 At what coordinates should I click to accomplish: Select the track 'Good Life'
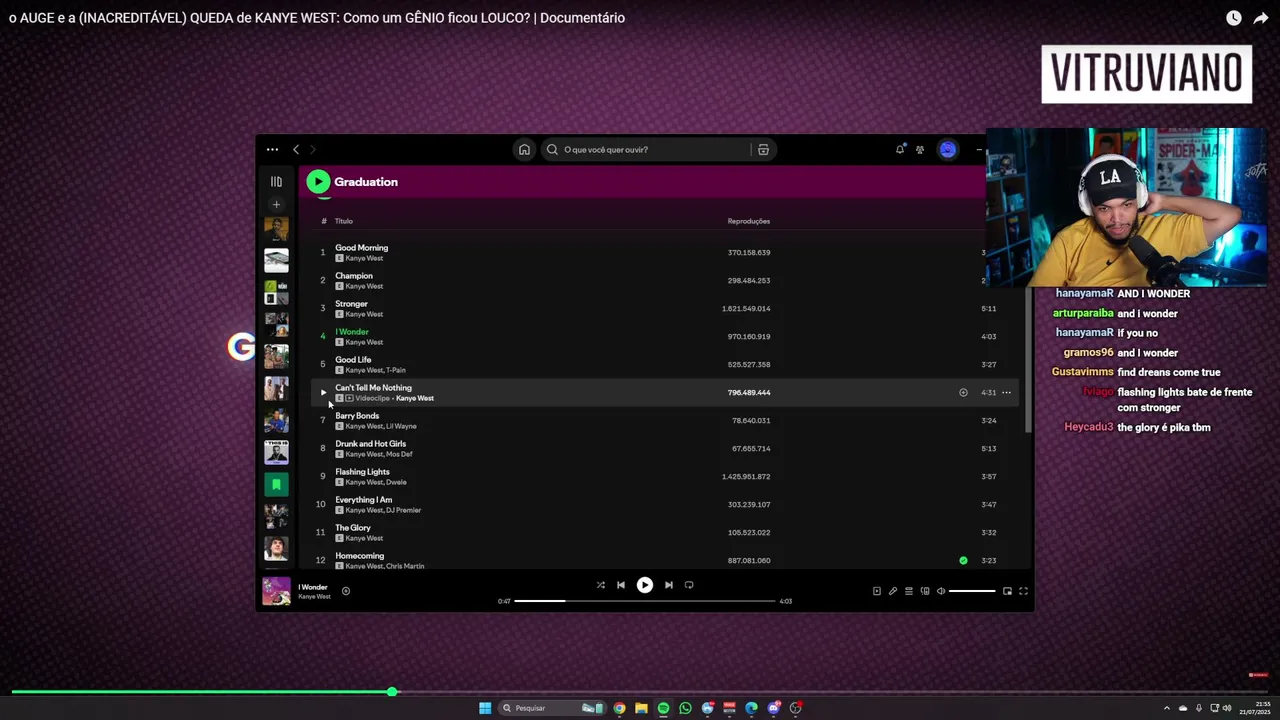coord(353,360)
